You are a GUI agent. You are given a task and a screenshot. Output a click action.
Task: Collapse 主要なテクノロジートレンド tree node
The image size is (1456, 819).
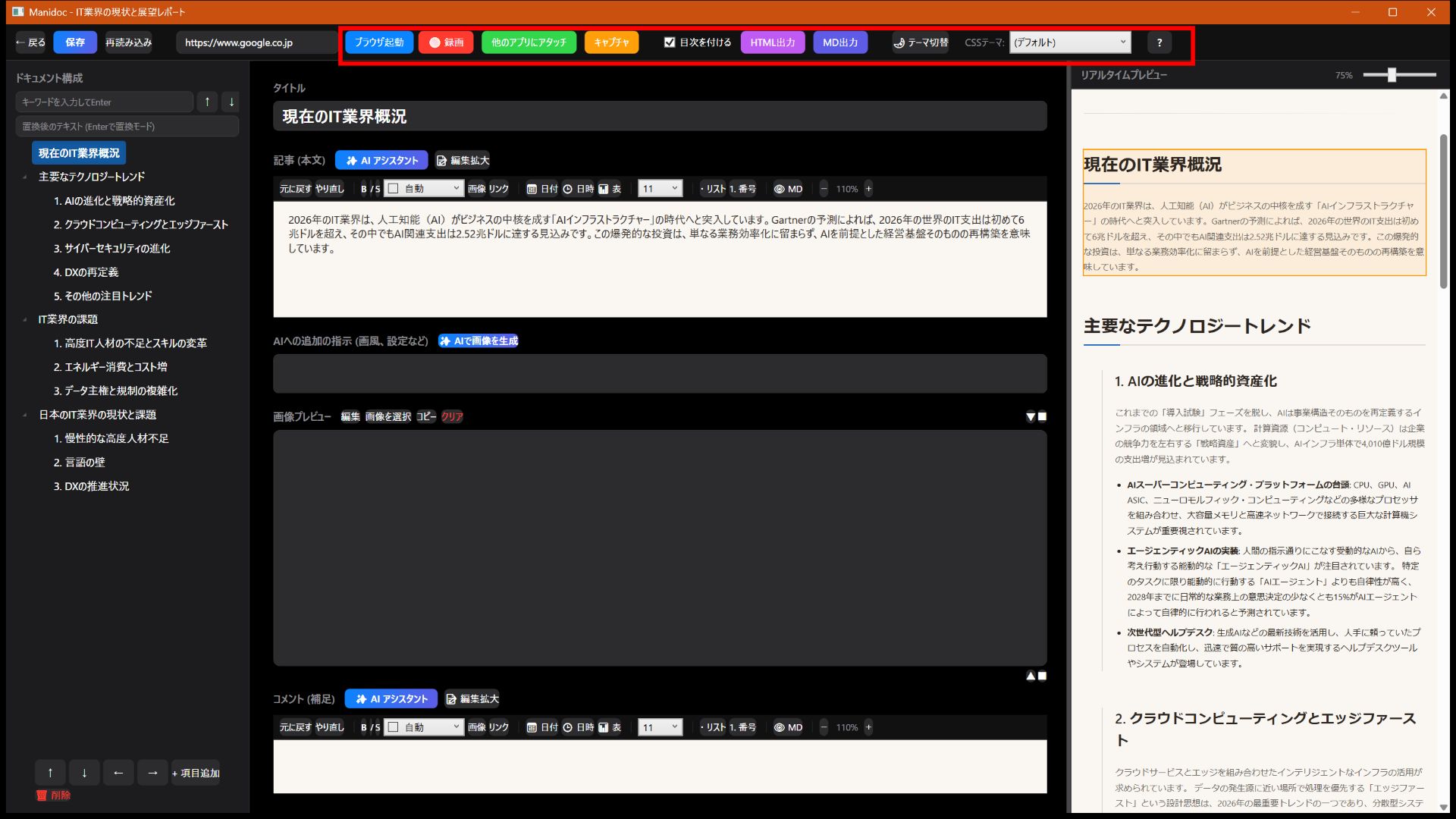(25, 177)
